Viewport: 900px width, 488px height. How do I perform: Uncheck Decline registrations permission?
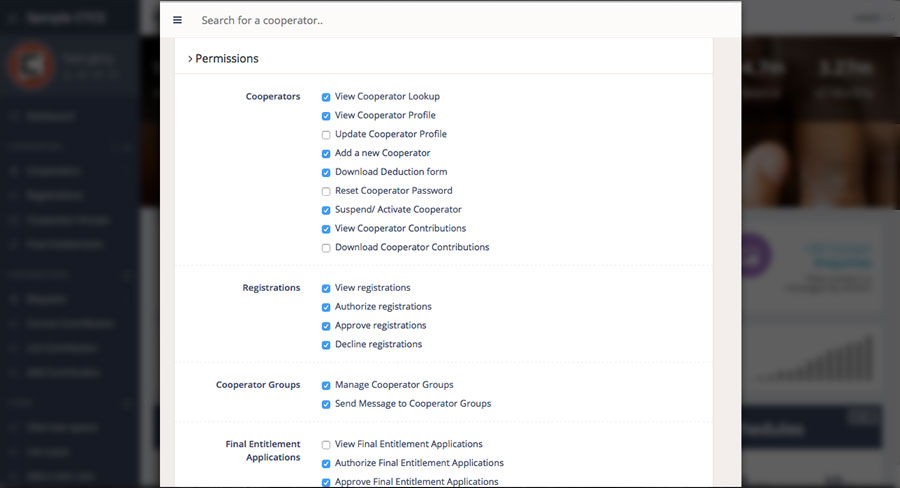[326, 345]
